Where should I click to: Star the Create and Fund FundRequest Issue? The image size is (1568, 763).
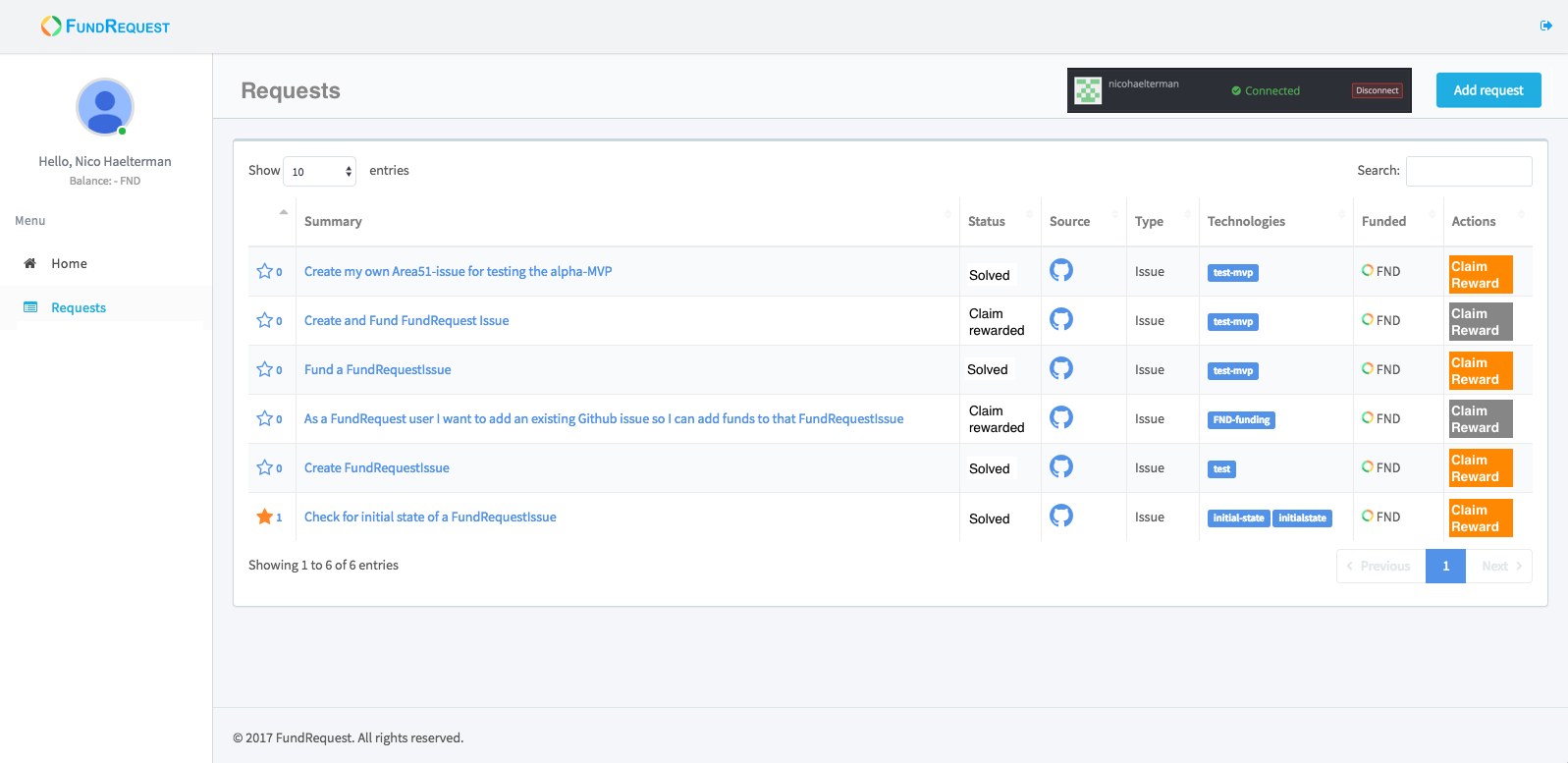pyautogui.click(x=264, y=320)
